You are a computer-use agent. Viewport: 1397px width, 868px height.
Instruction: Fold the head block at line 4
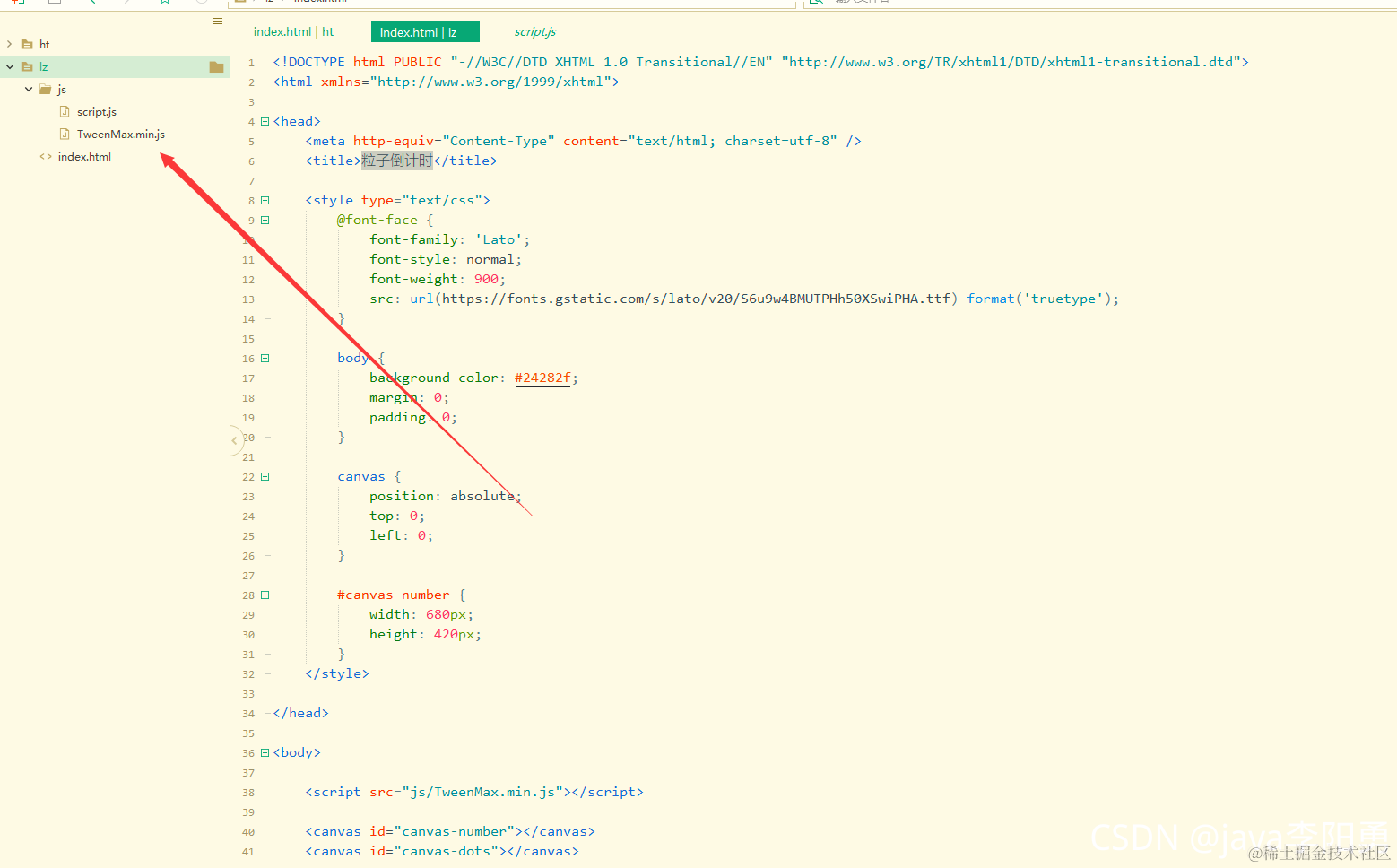[x=265, y=121]
